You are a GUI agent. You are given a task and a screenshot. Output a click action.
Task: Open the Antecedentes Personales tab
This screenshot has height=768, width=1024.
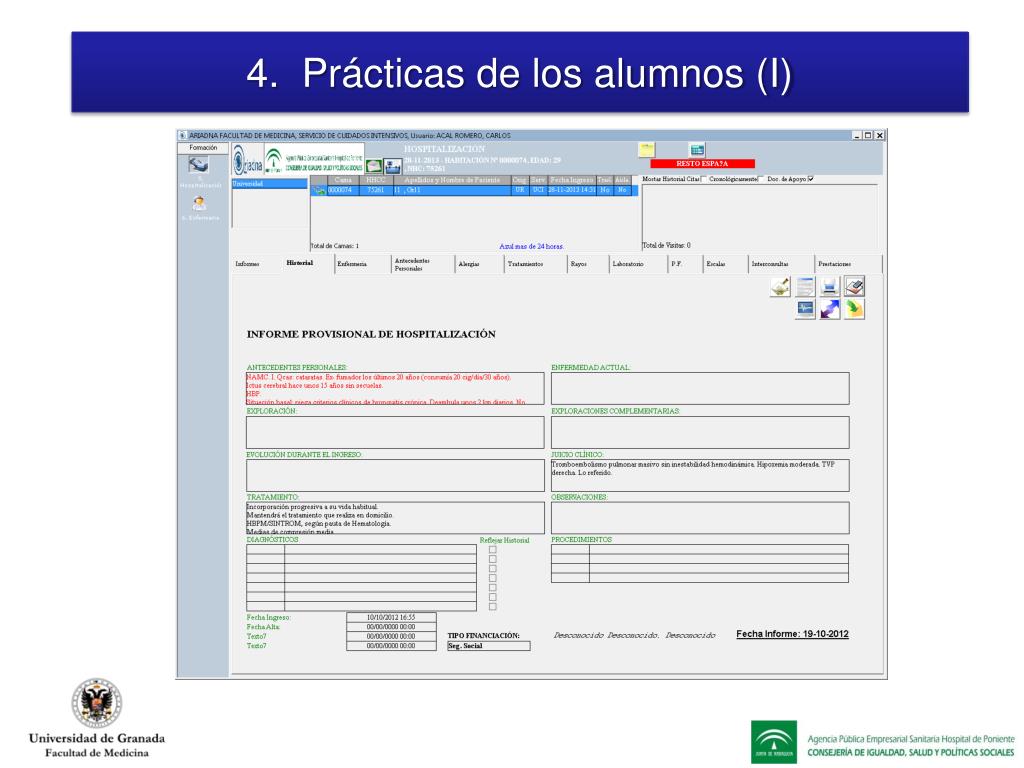click(x=413, y=264)
